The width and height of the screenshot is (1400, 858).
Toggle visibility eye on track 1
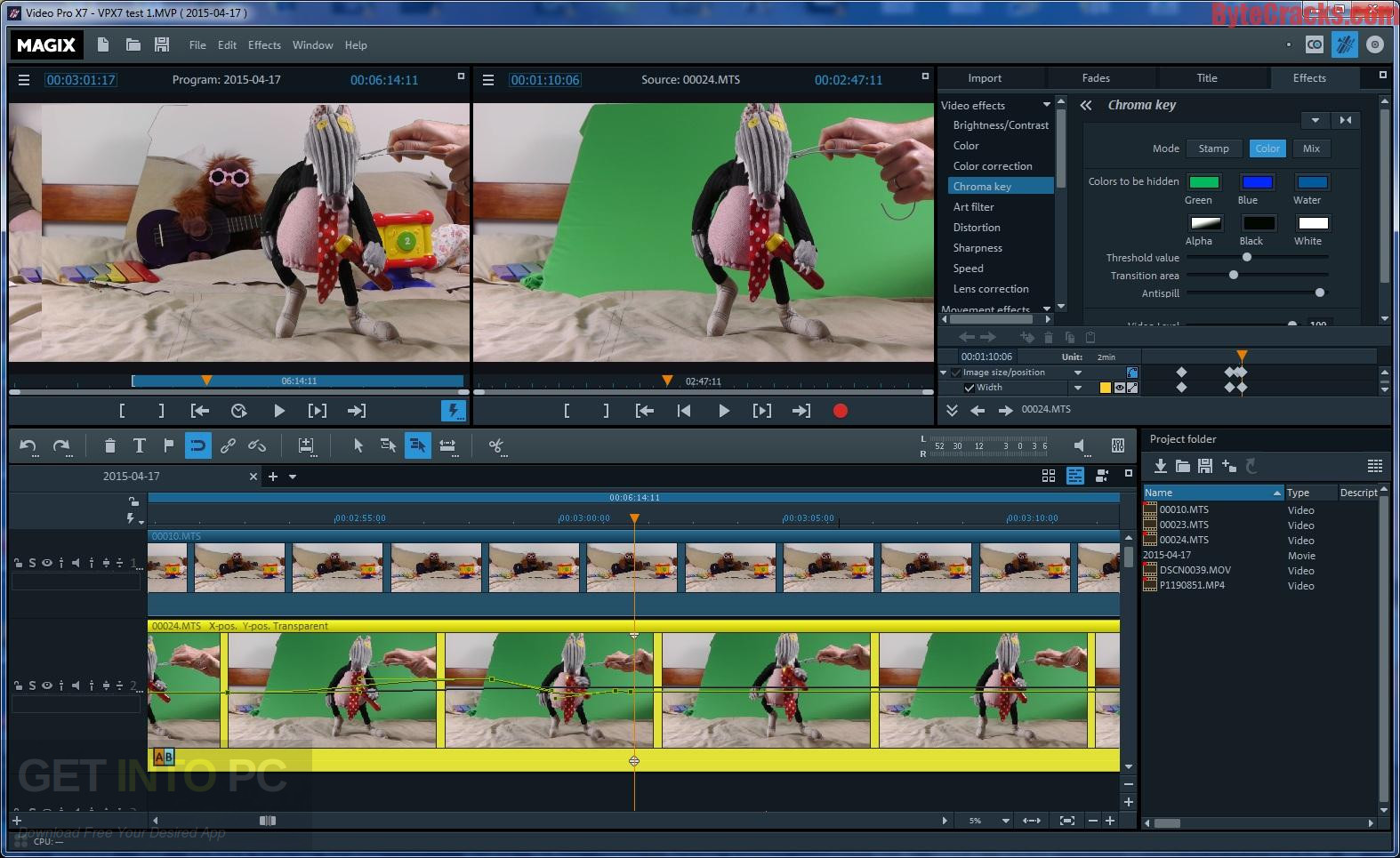[46, 563]
